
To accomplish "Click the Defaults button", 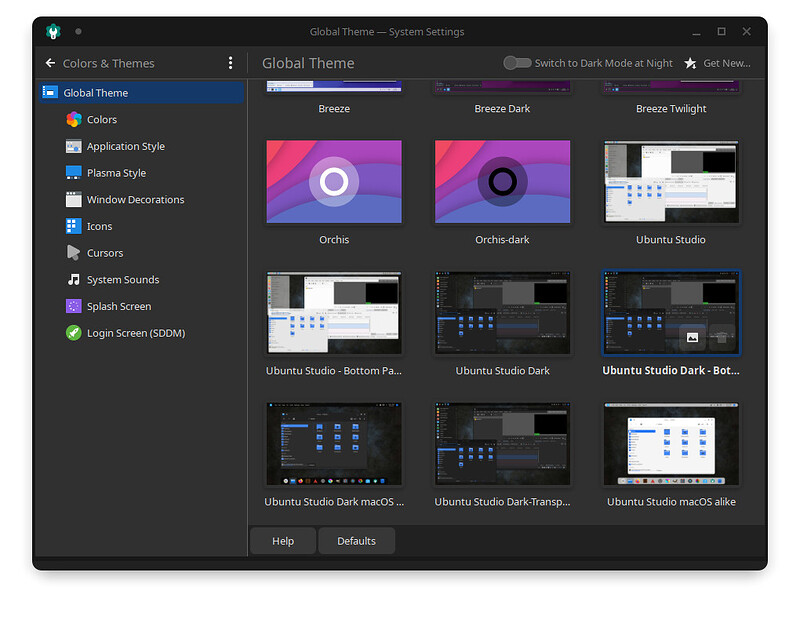I will coord(356,541).
